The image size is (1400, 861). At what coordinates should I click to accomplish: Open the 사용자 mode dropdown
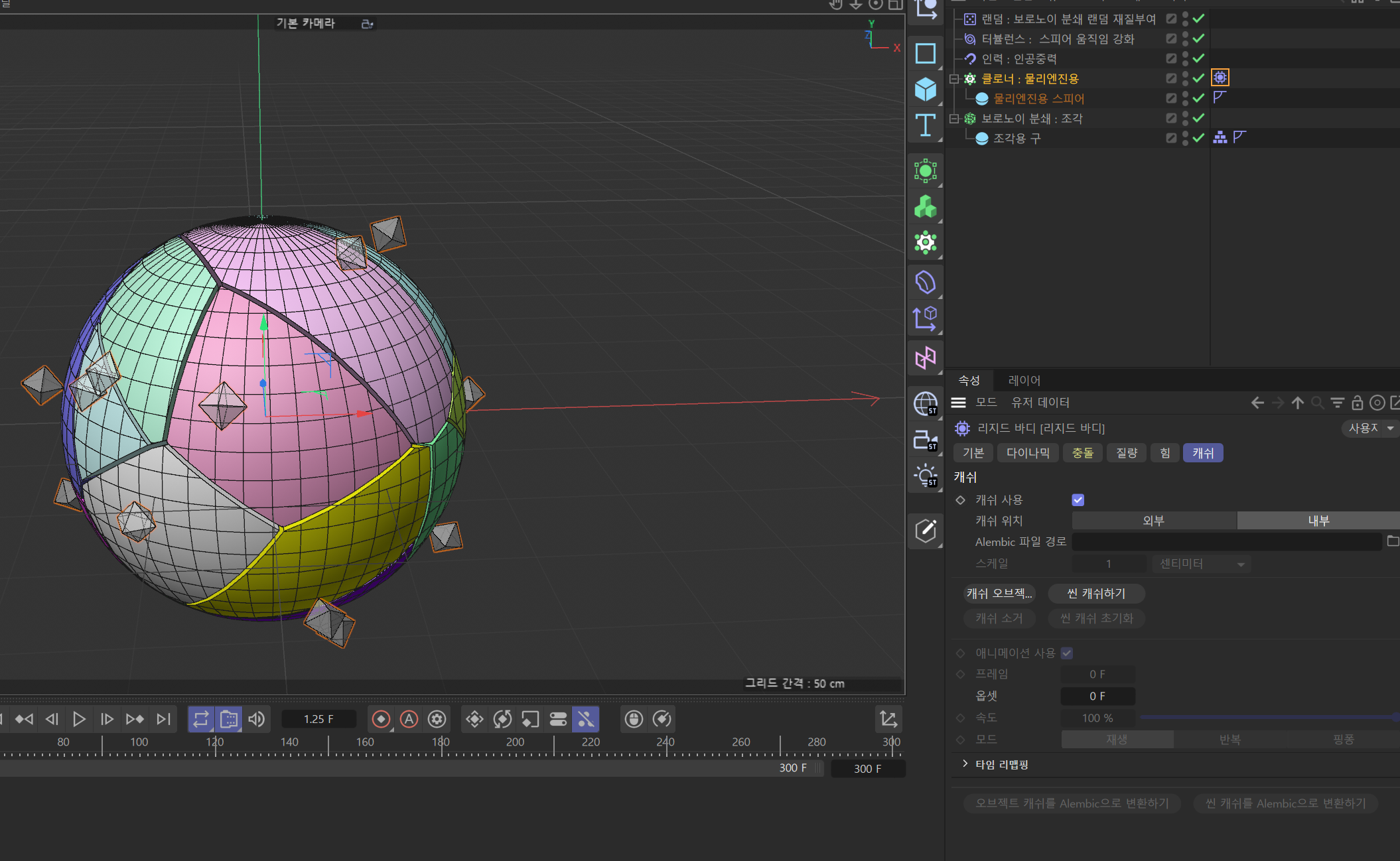[x=1370, y=429]
